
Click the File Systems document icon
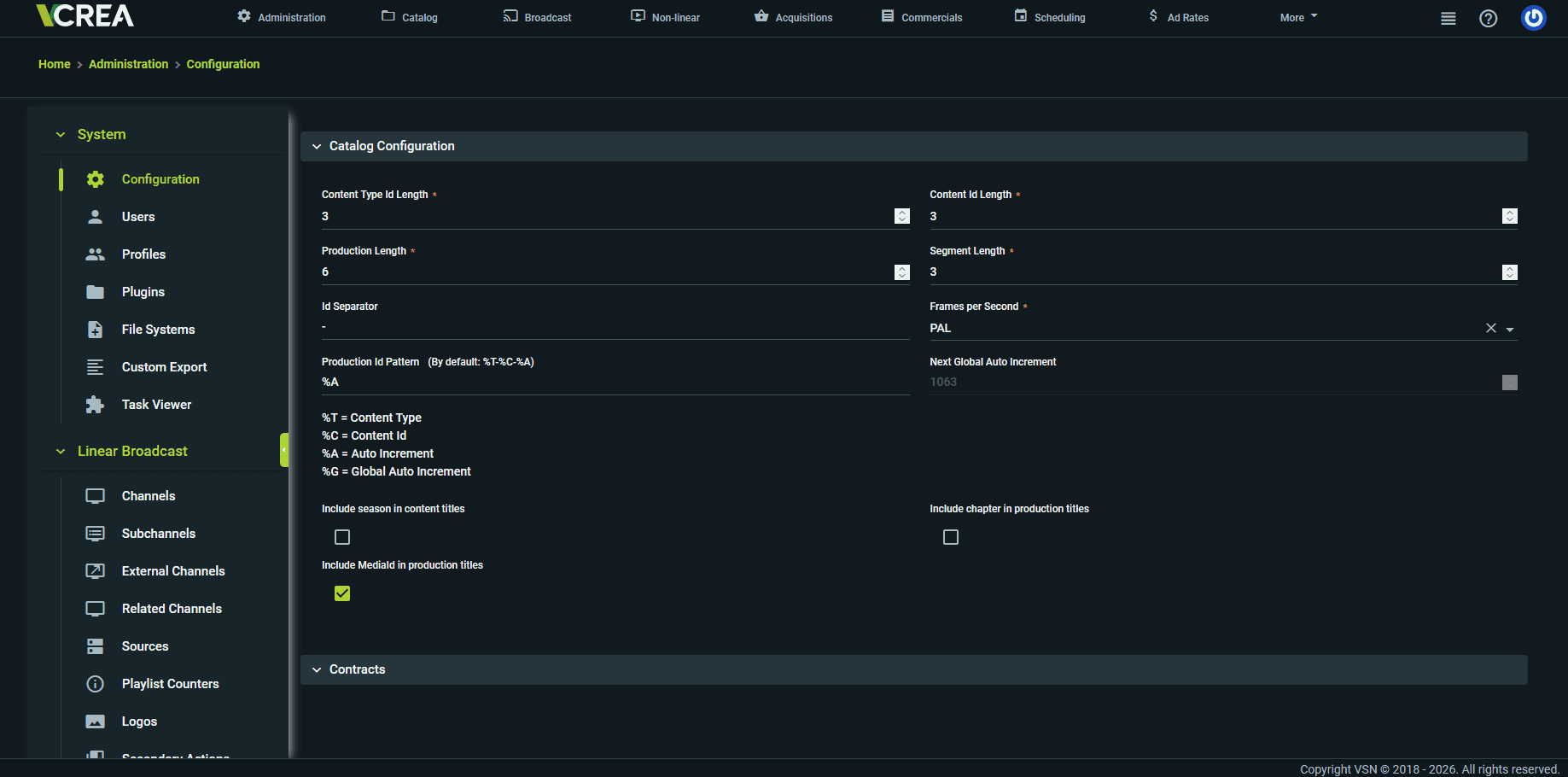[96, 330]
